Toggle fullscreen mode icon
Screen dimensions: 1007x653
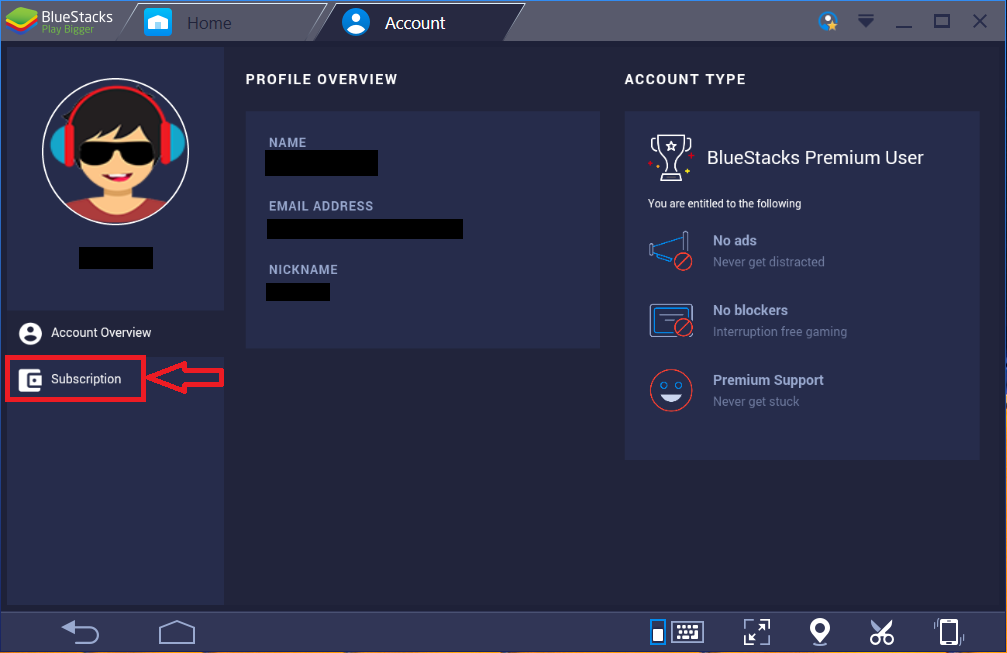pos(757,632)
